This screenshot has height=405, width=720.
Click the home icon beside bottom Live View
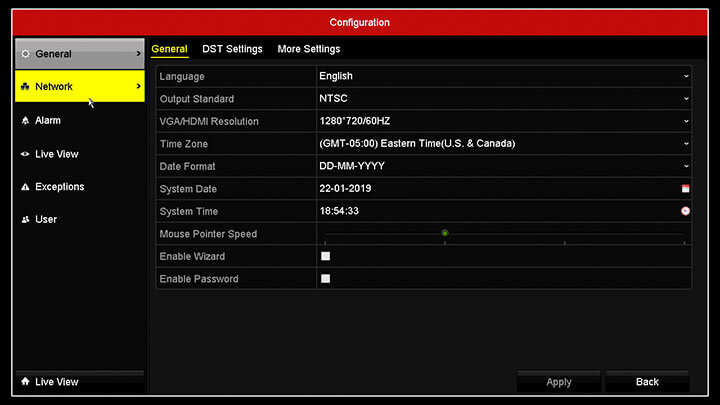click(x=25, y=382)
